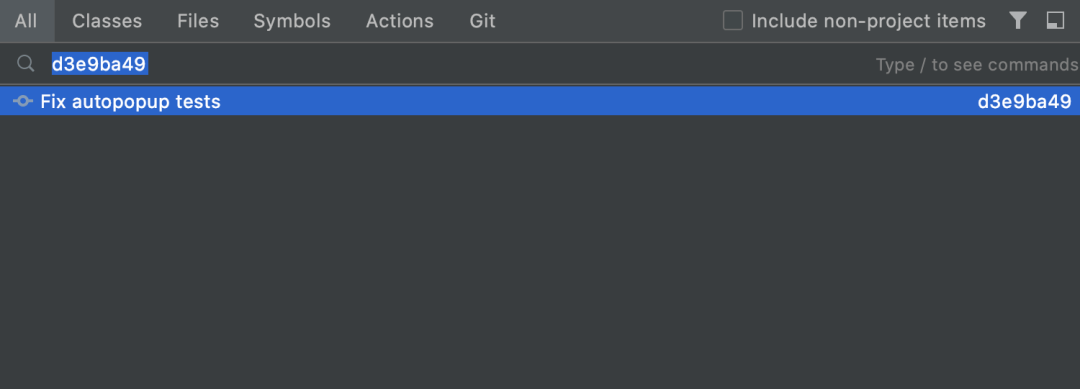Image resolution: width=1080 pixels, height=389 pixels.
Task: Click the d3e9ba49 hash in the result row
Action: point(1024,102)
